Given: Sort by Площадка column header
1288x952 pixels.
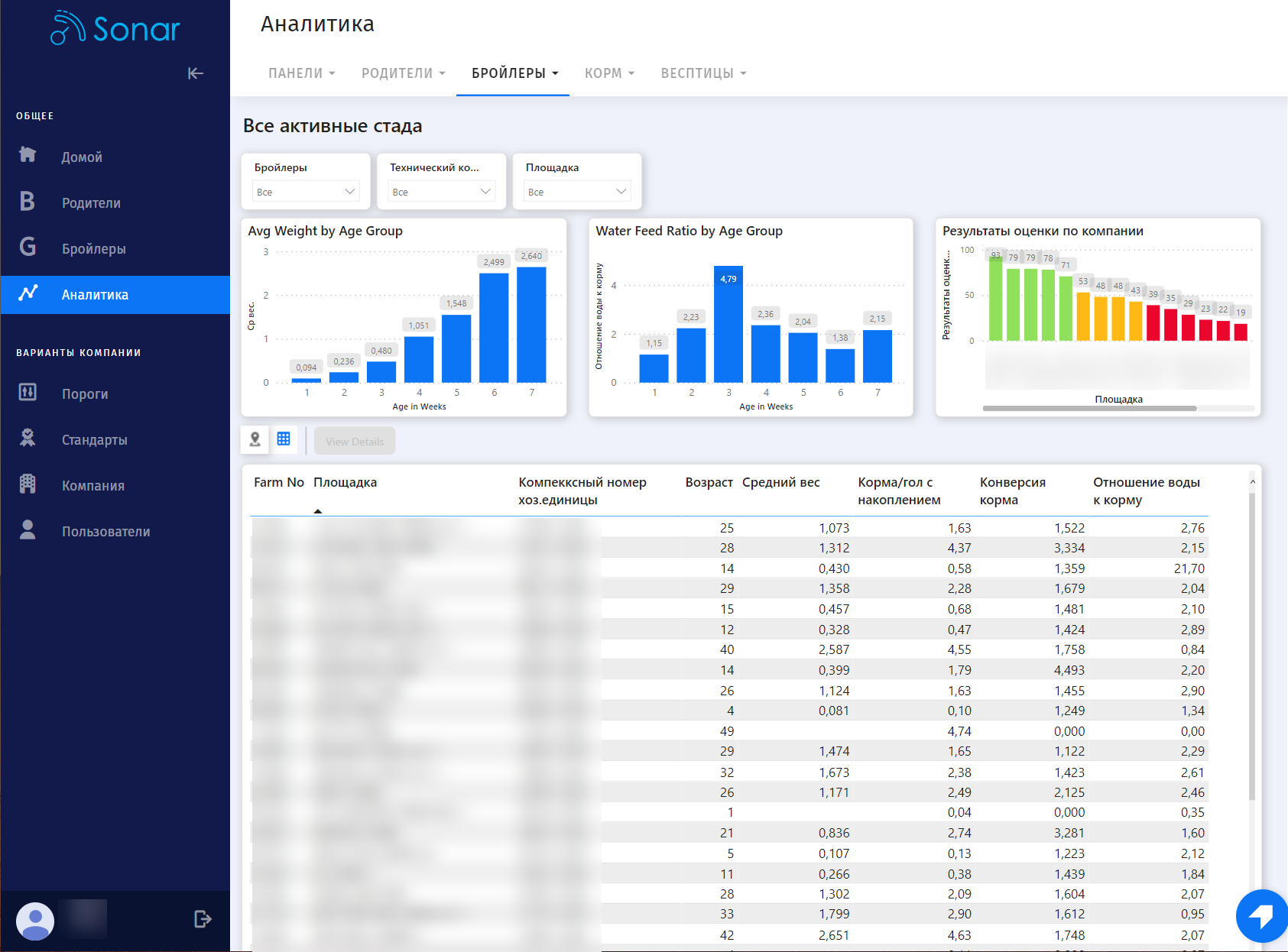Looking at the screenshot, I should tap(345, 482).
